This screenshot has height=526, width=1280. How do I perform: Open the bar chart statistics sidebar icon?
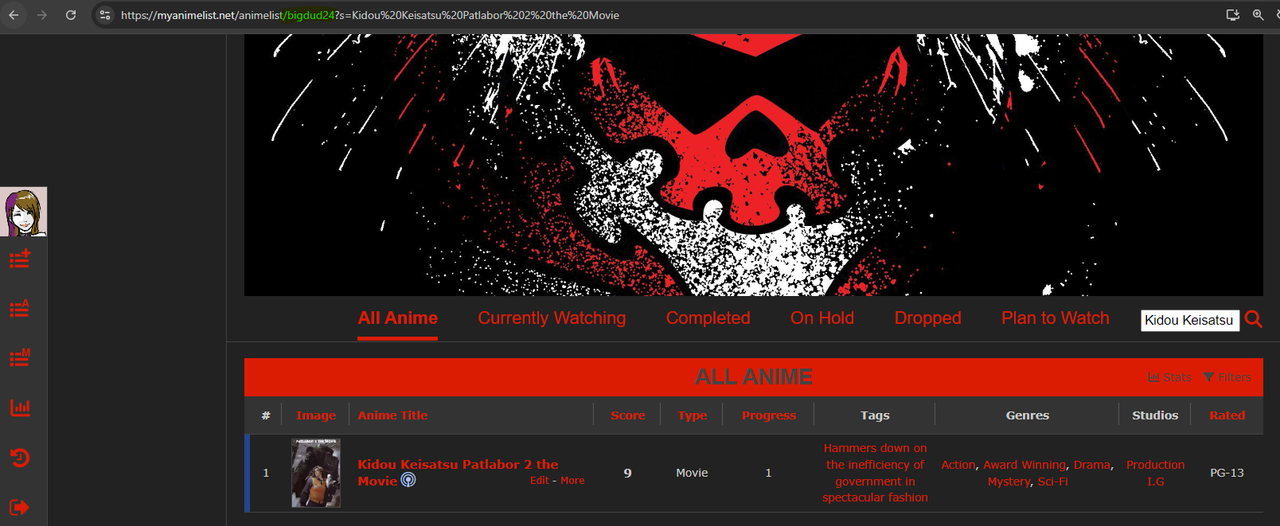tap(20, 408)
